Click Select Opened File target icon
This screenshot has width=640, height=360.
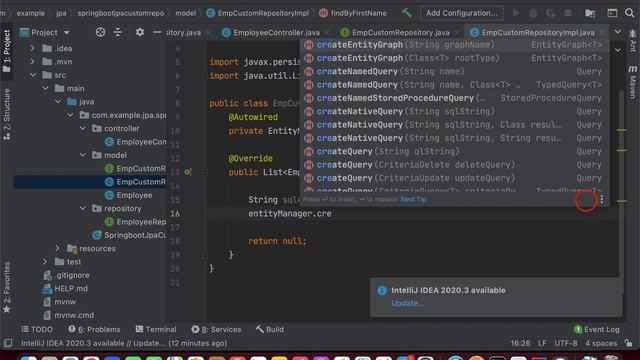[100, 32]
